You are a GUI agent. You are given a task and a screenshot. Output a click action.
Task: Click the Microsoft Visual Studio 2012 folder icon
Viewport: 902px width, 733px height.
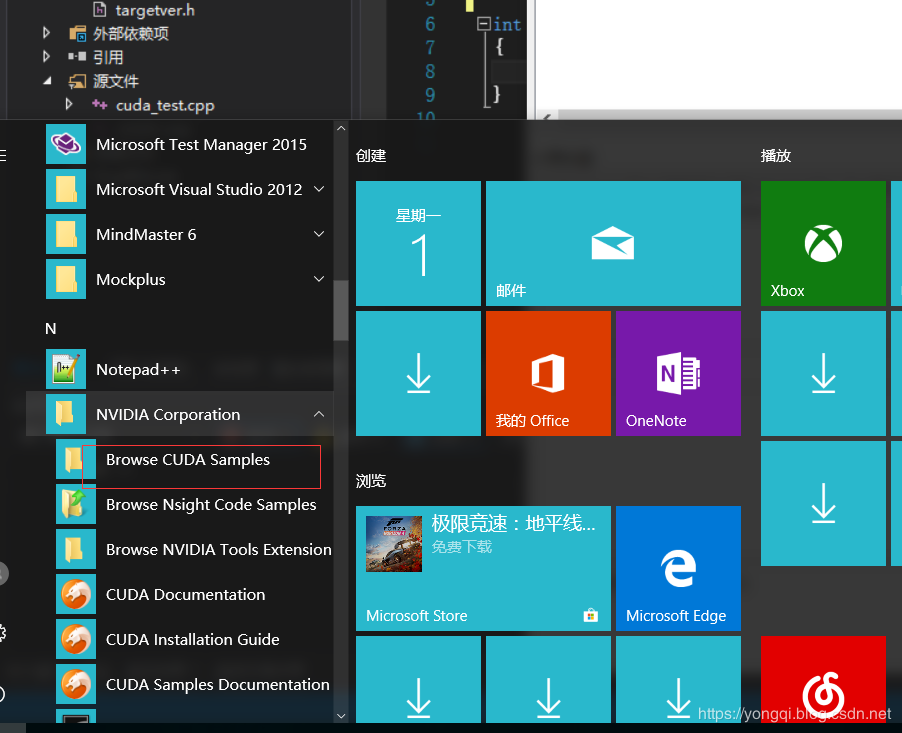point(66,189)
